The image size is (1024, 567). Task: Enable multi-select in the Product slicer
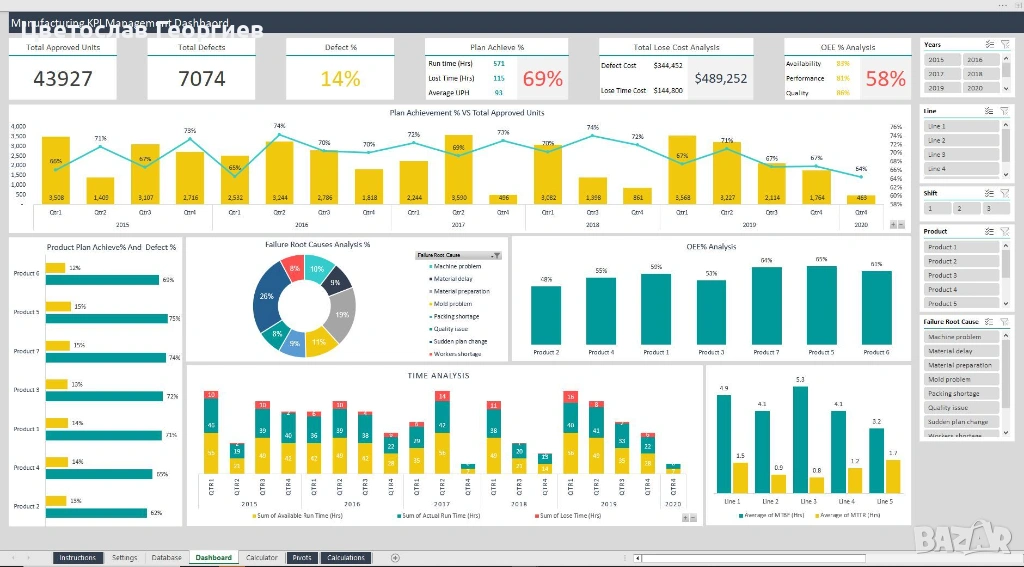coord(990,232)
